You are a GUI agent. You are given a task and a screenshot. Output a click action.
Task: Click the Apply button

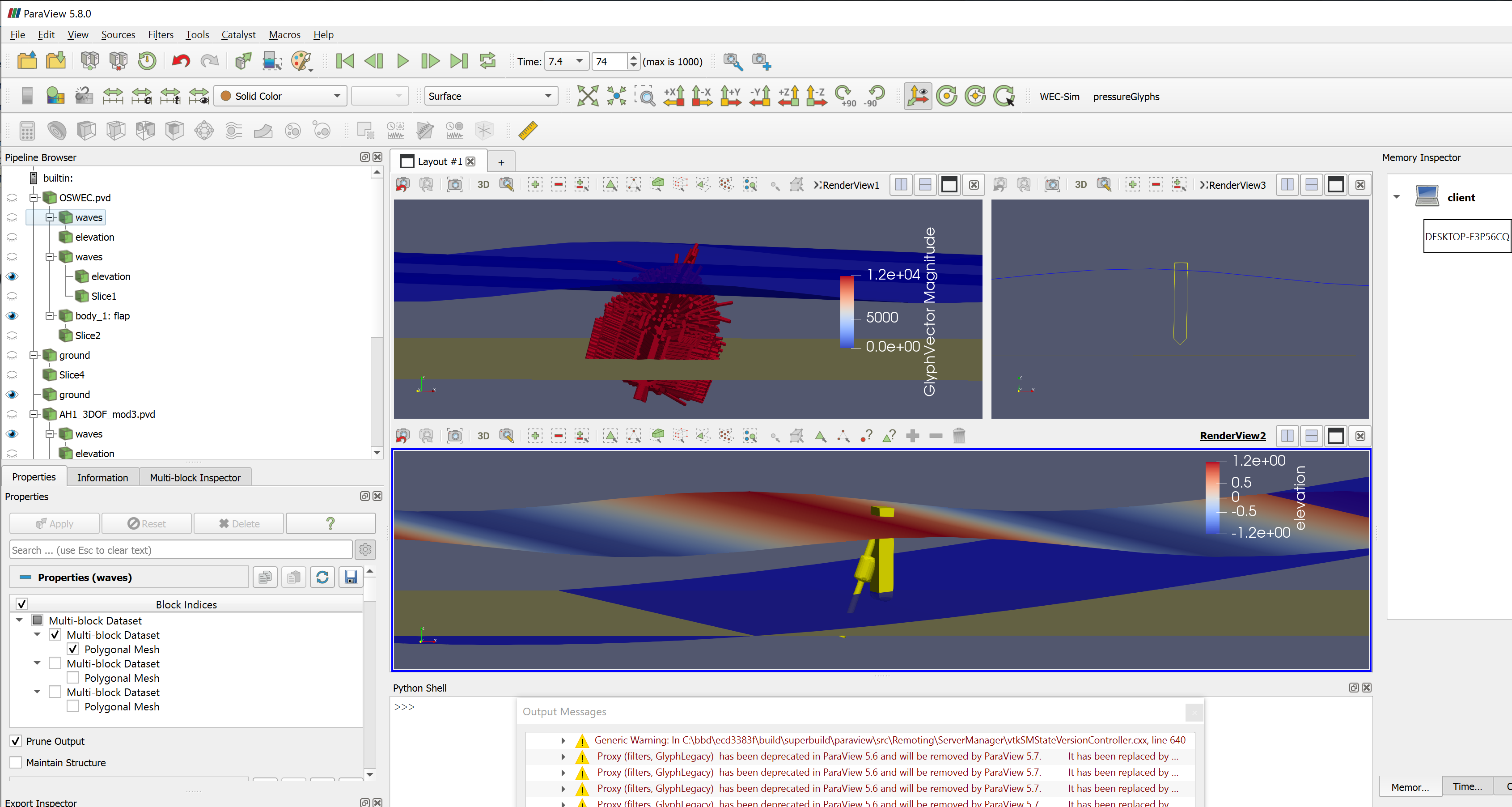54,523
